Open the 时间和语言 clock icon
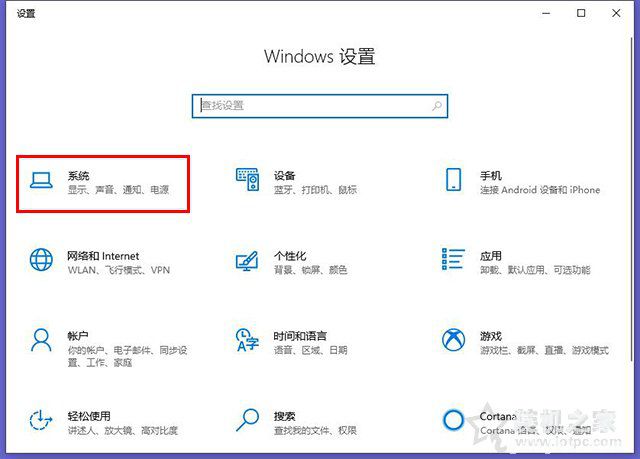Viewport: 640px width, 459px height. 247,340
